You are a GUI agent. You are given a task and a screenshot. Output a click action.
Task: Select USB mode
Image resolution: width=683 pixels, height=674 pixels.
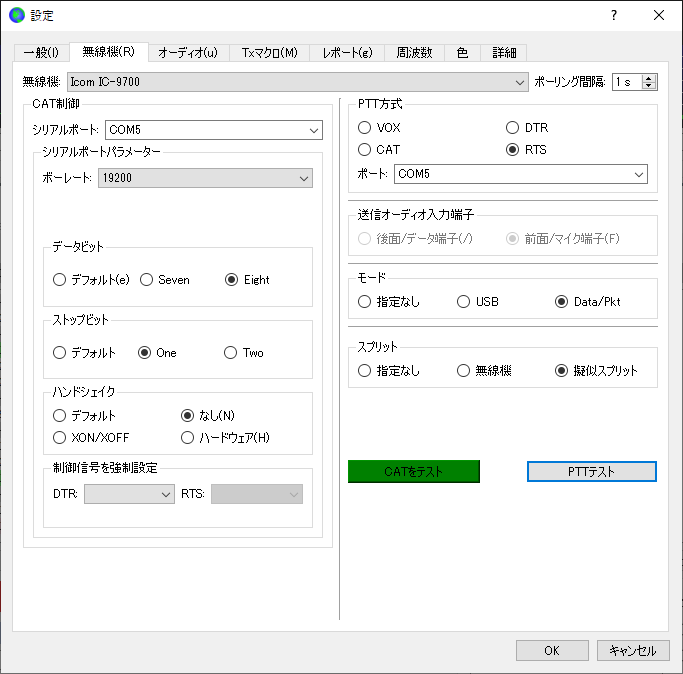478,301
